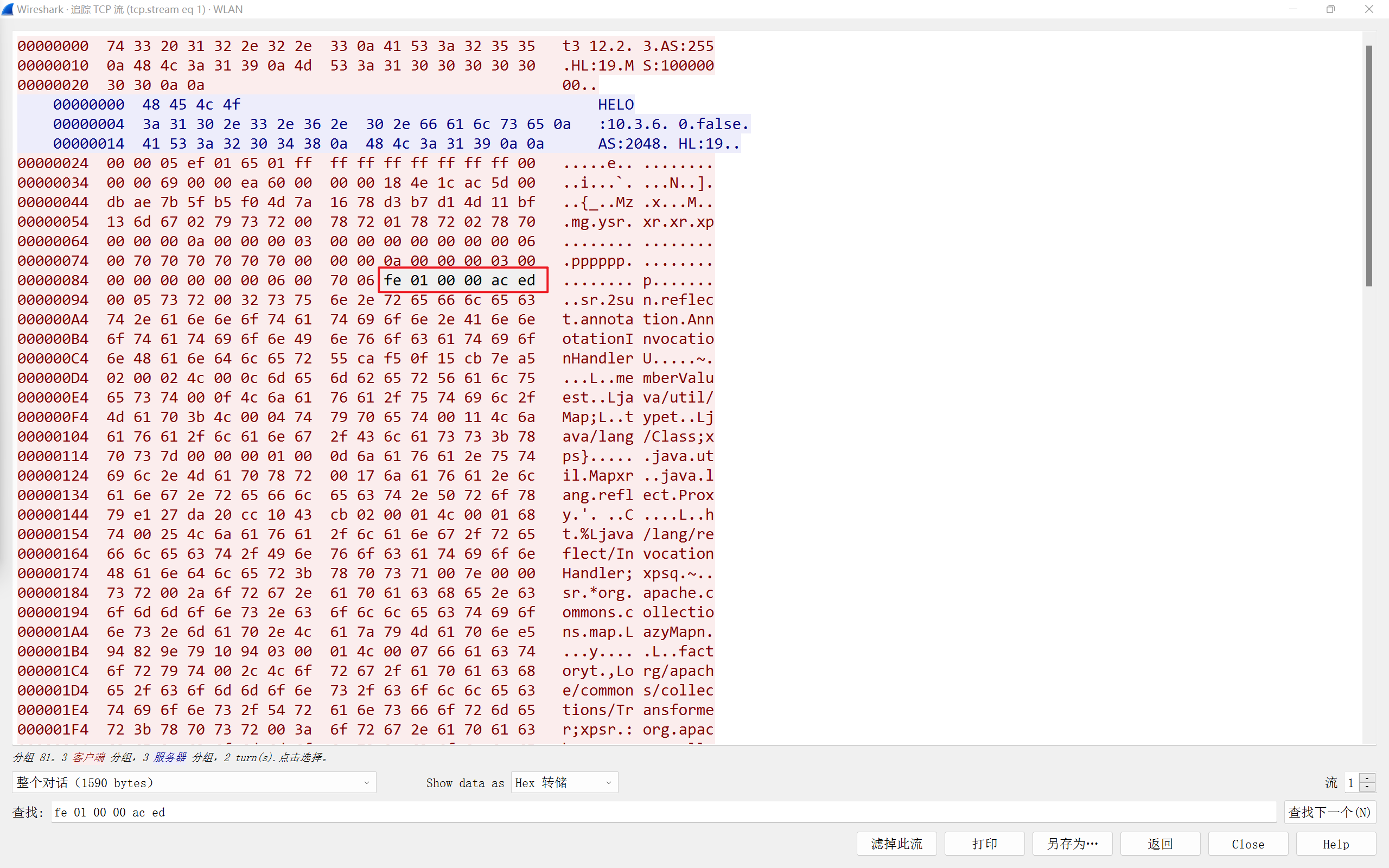1389x868 pixels.
Task: Click the search text fe 01 00 00 ac ed
Action: tap(109, 812)
